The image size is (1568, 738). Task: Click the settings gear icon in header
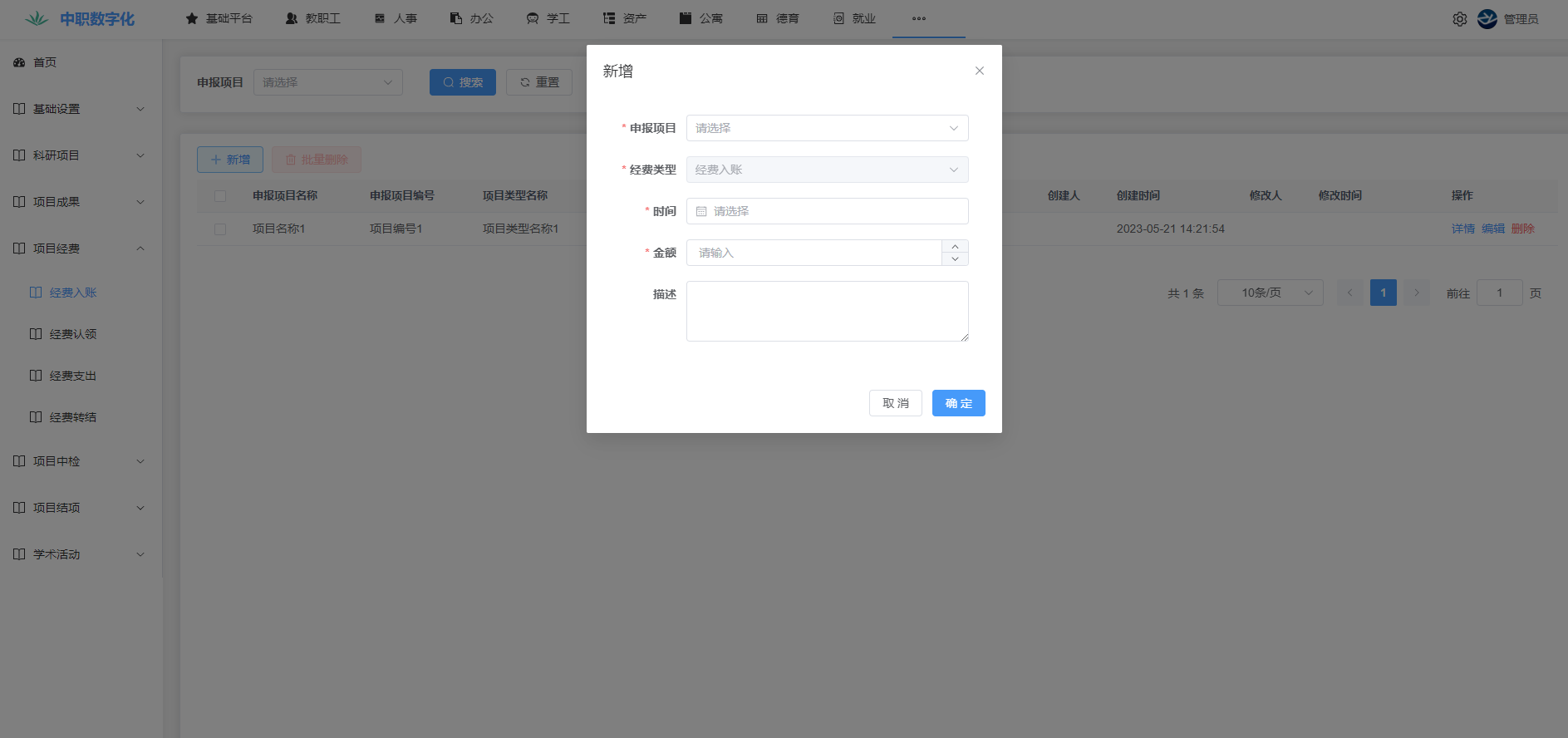pyautogui.click(x=1459, y=19)
